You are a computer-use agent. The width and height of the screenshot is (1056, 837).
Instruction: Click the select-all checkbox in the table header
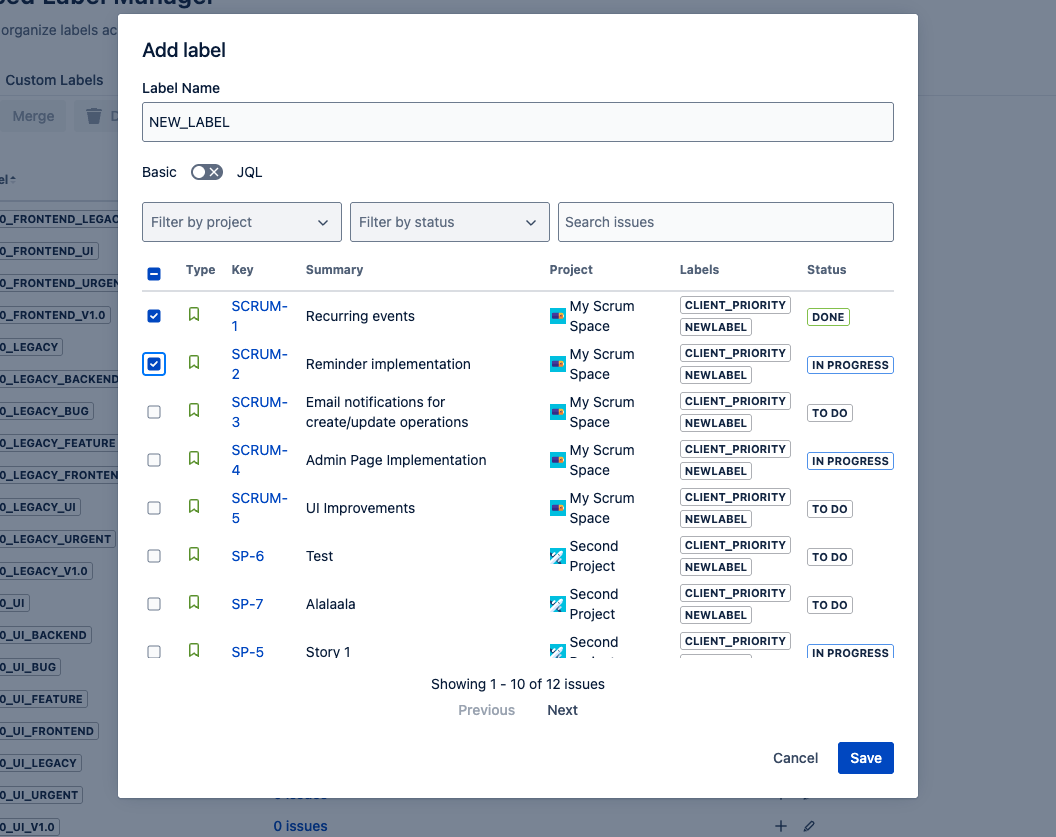[x=154, y=274]
